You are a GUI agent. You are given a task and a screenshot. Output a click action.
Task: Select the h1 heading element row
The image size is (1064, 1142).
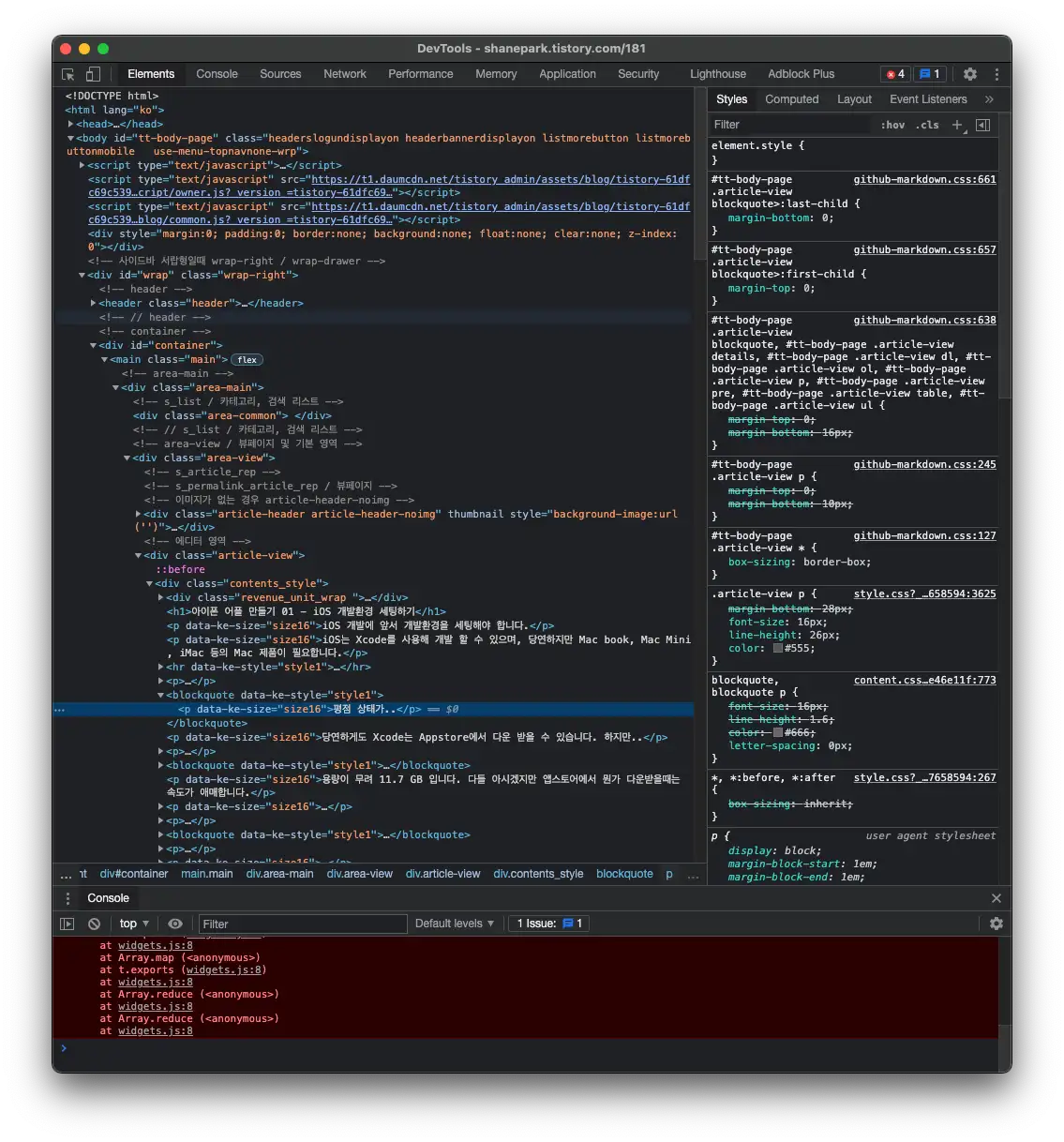click(x=307, y=611)
